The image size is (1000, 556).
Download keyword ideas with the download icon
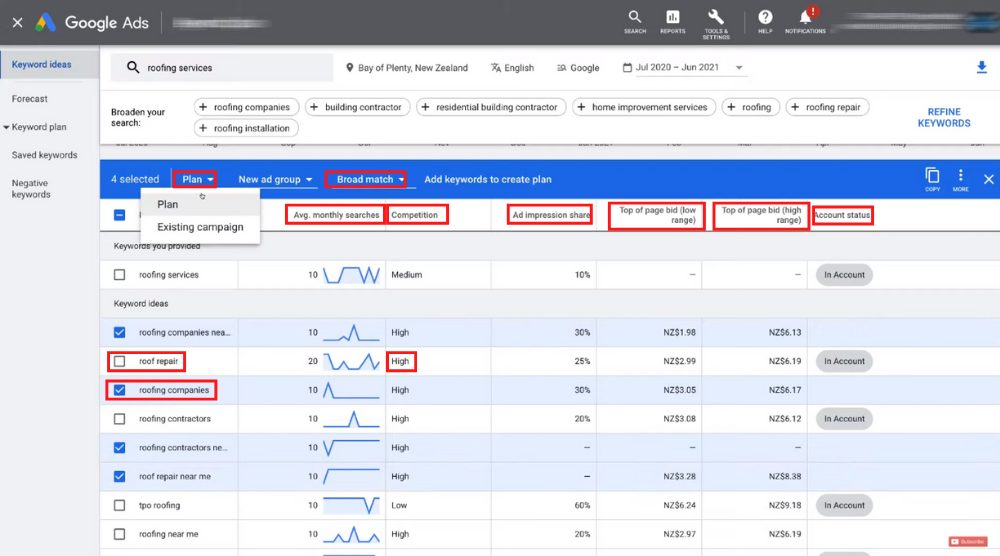(982, 67)
